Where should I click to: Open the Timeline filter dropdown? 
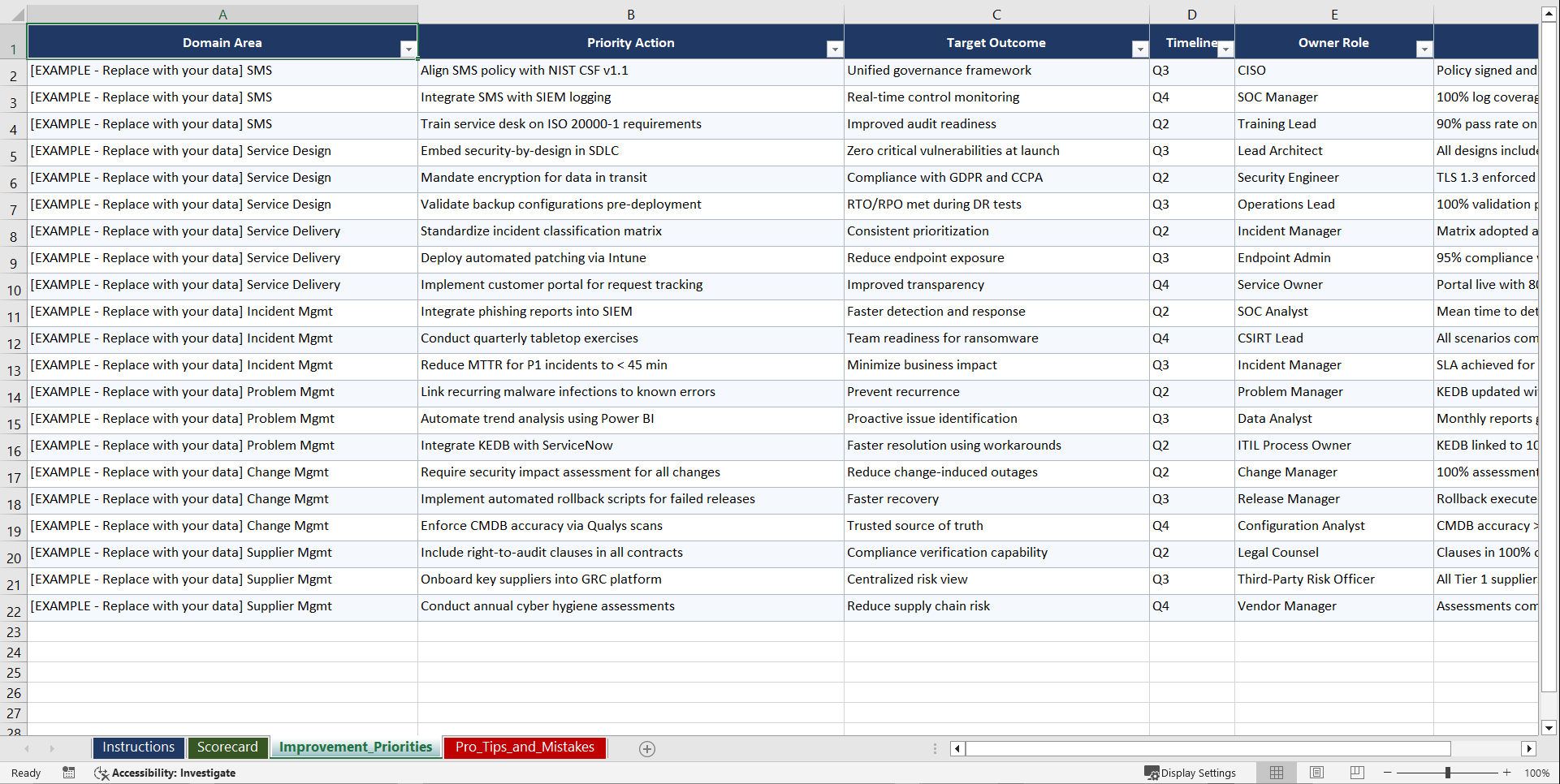click(1226, 49)
